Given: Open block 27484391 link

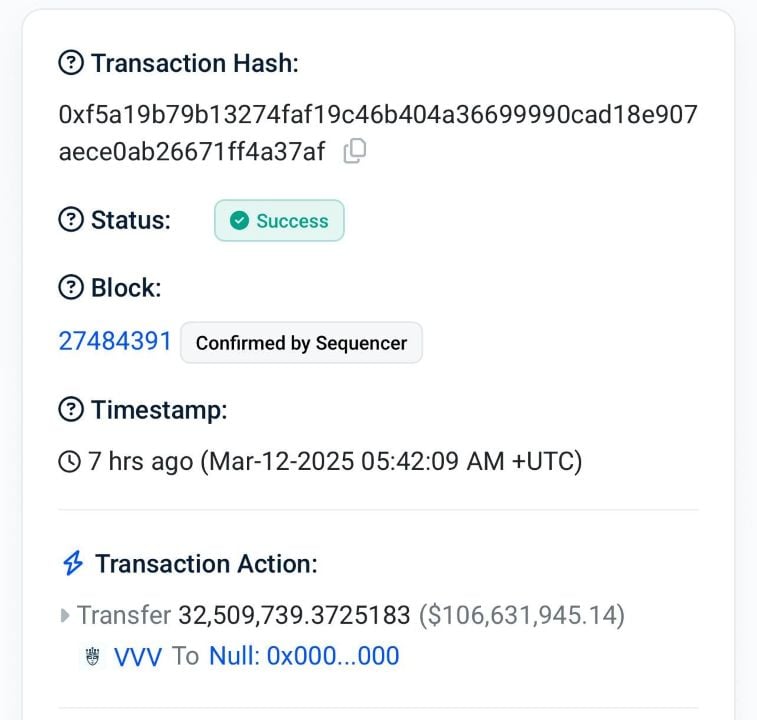Looking at the screenshot, I should click(115, 341).
